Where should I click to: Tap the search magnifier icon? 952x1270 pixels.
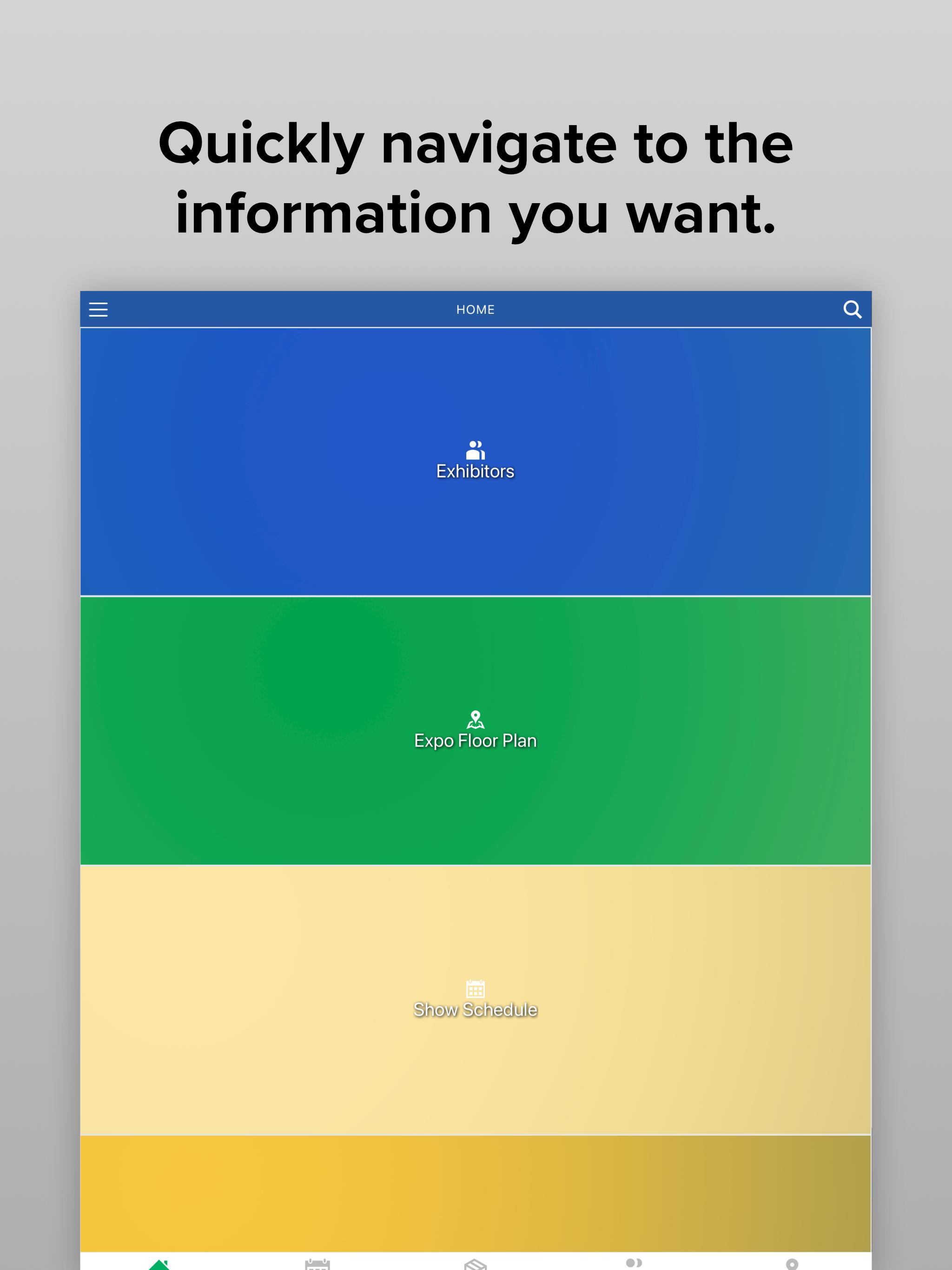point(852,310)
